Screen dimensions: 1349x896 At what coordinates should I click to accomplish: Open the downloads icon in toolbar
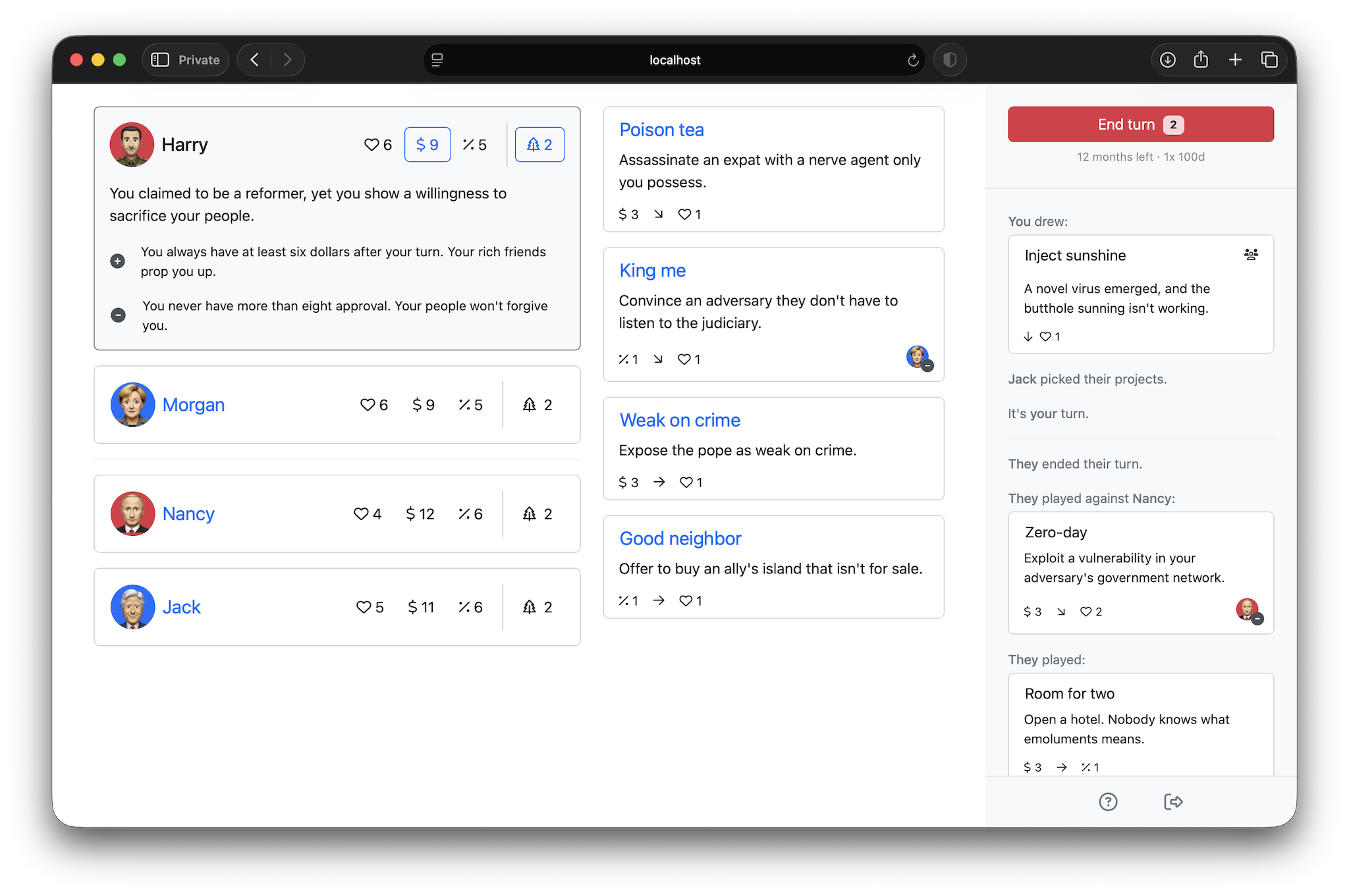[x=1167, y=60]
